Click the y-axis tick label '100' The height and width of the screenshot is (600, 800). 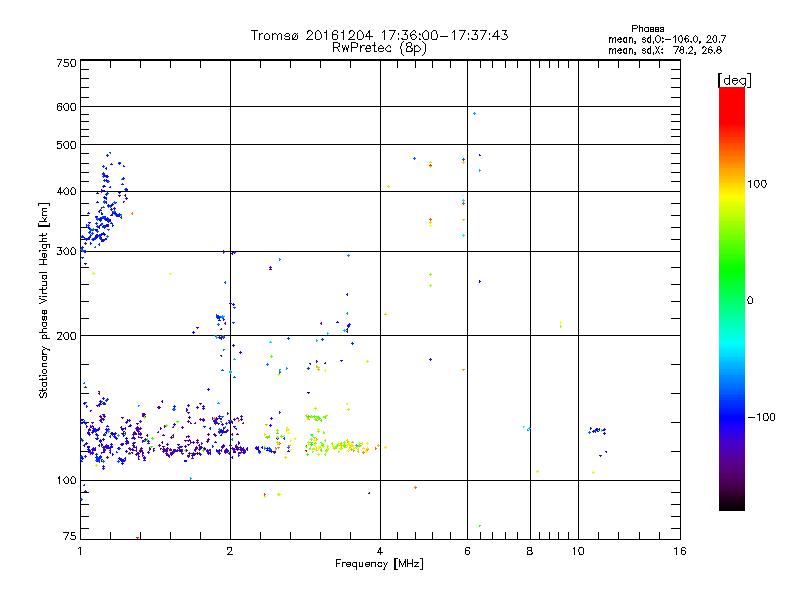(66, 481)
